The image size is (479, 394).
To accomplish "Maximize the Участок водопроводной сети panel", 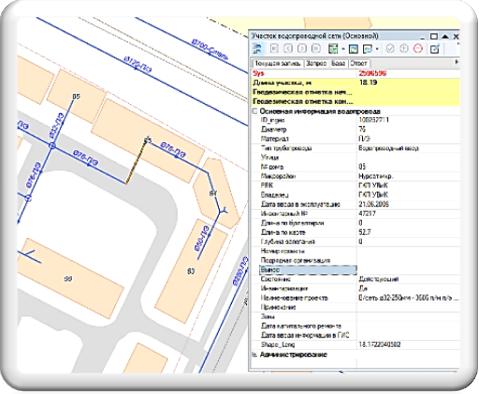I will click(x=434, y=36).
